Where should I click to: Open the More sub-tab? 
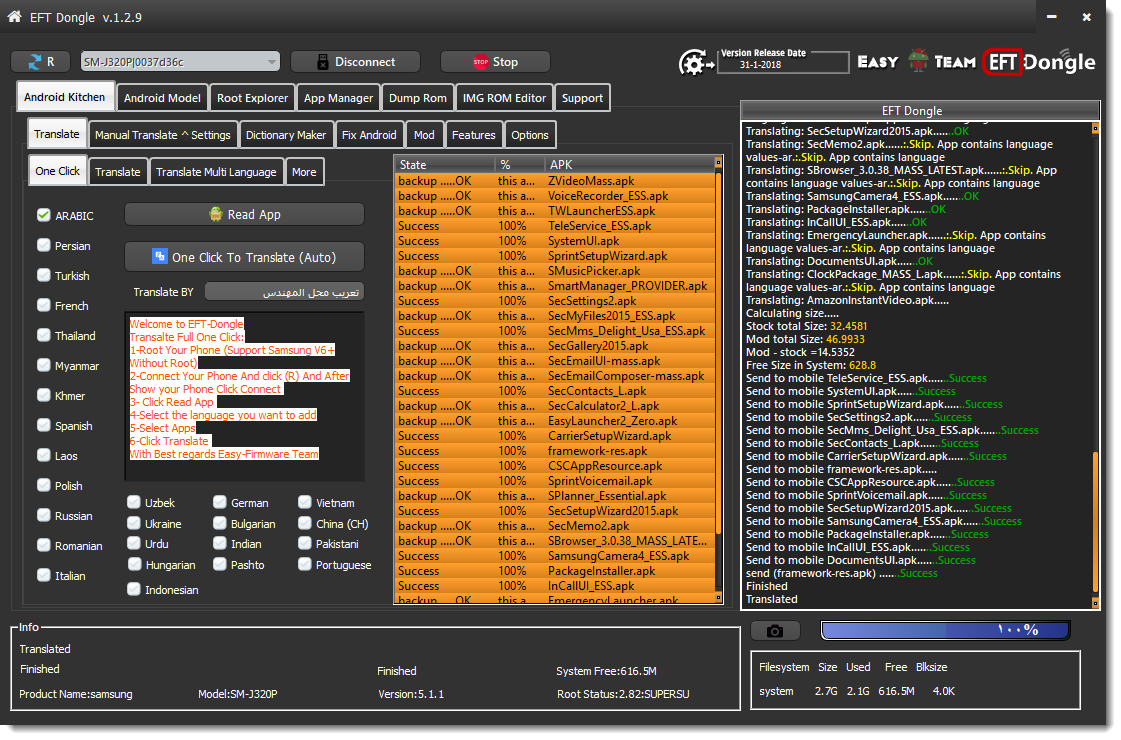click(304, 172)
